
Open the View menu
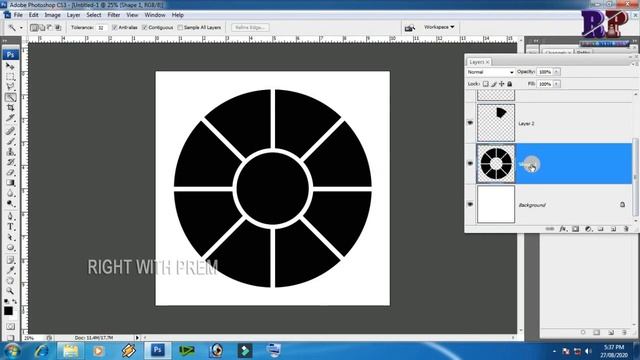pyautogui.click(x=132, y=15)
